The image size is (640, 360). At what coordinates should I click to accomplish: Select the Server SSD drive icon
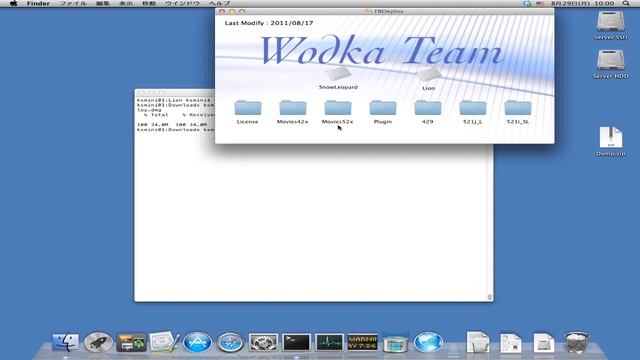(611, 21)
